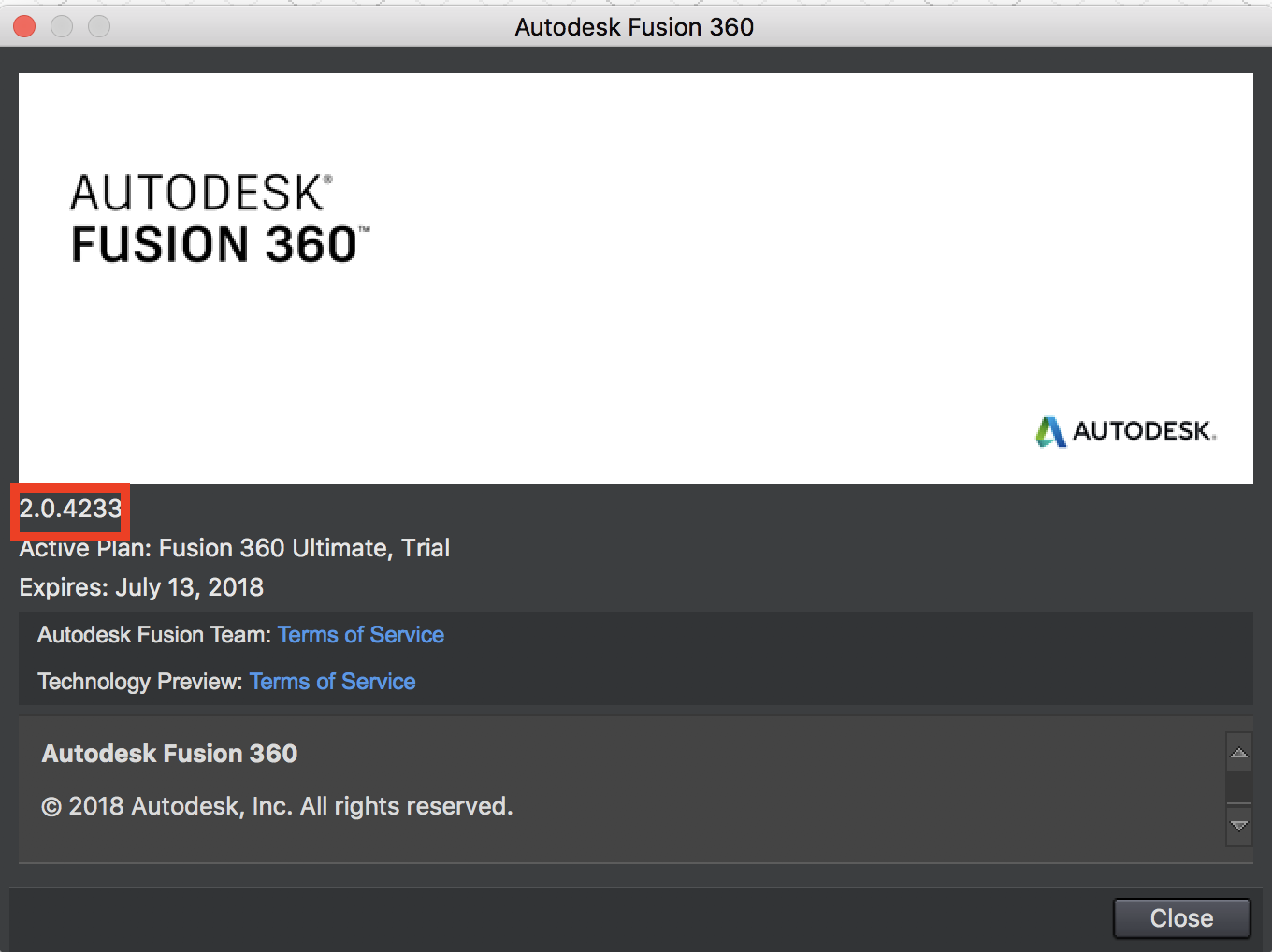Click the bold Autodesk Fusion 360 heading
This screenshot has width=1272, height=952.
[169, 754]
